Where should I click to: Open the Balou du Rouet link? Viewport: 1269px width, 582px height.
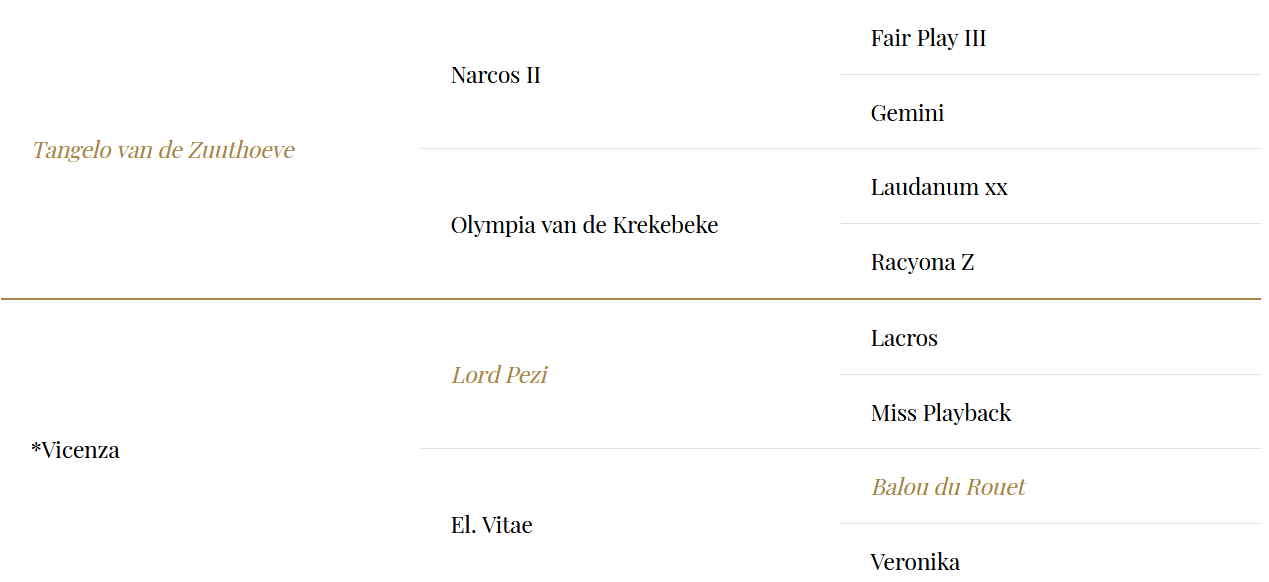pos(948,487)
